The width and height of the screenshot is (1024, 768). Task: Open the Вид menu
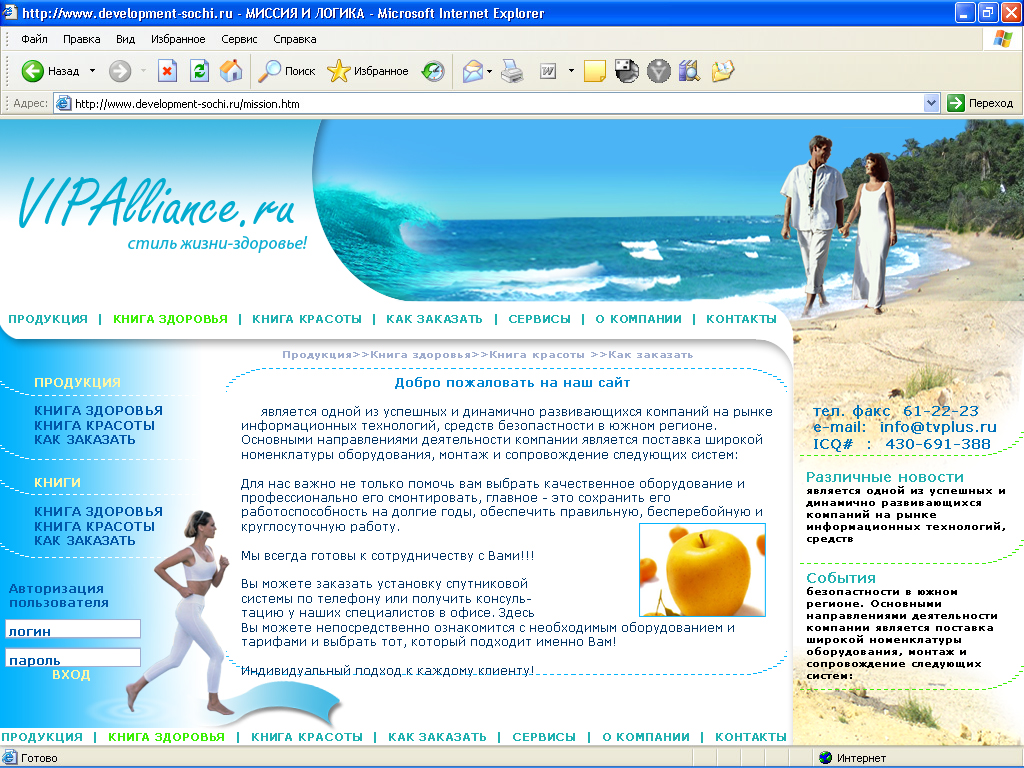pos(125,39)
